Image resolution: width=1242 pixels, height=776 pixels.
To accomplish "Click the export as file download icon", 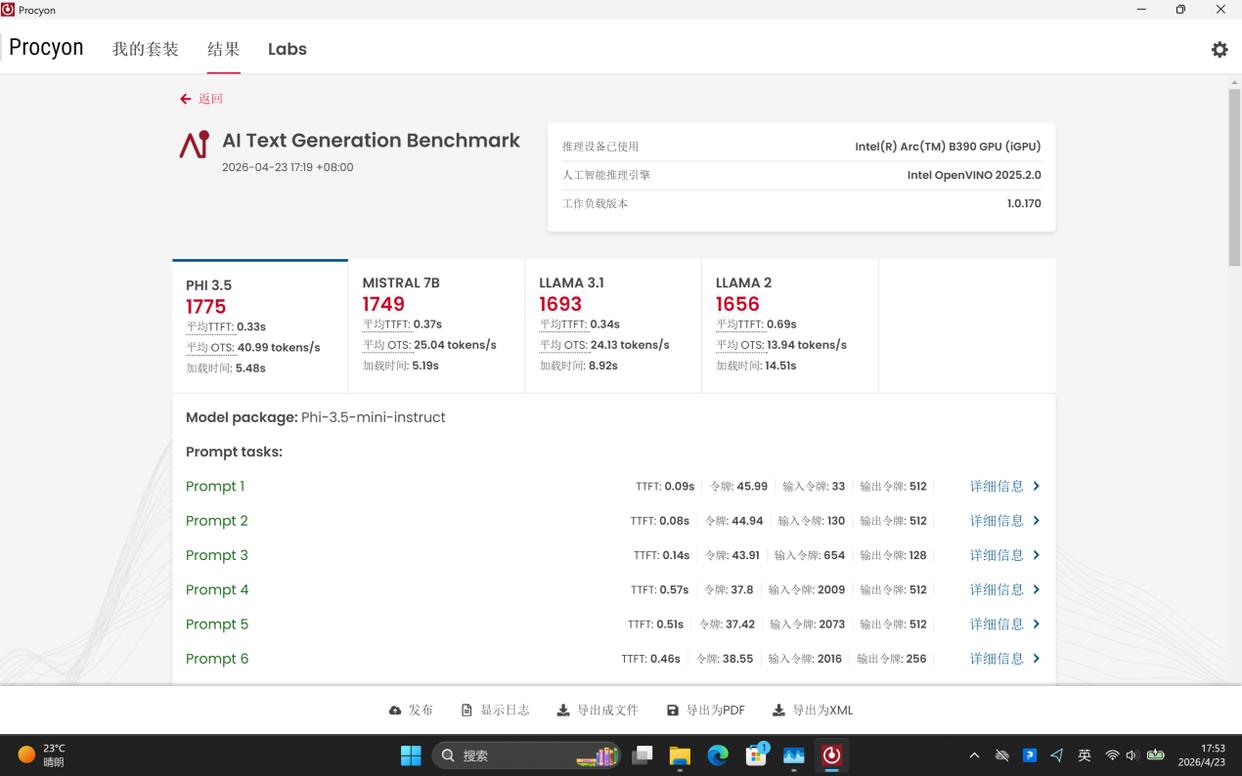I will [563, 710].
